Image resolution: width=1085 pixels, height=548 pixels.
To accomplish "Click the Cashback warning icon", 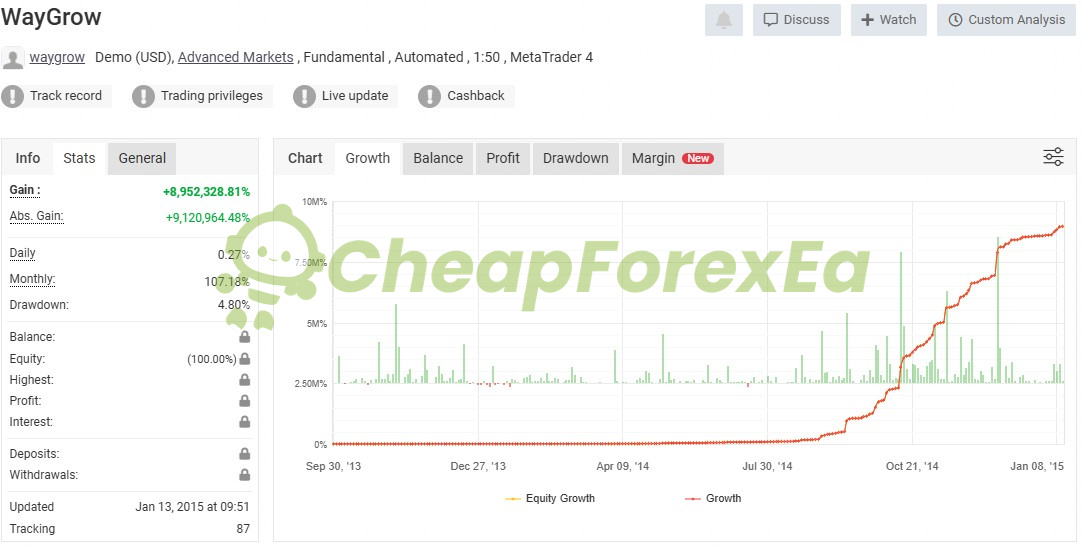I will 429,96.
